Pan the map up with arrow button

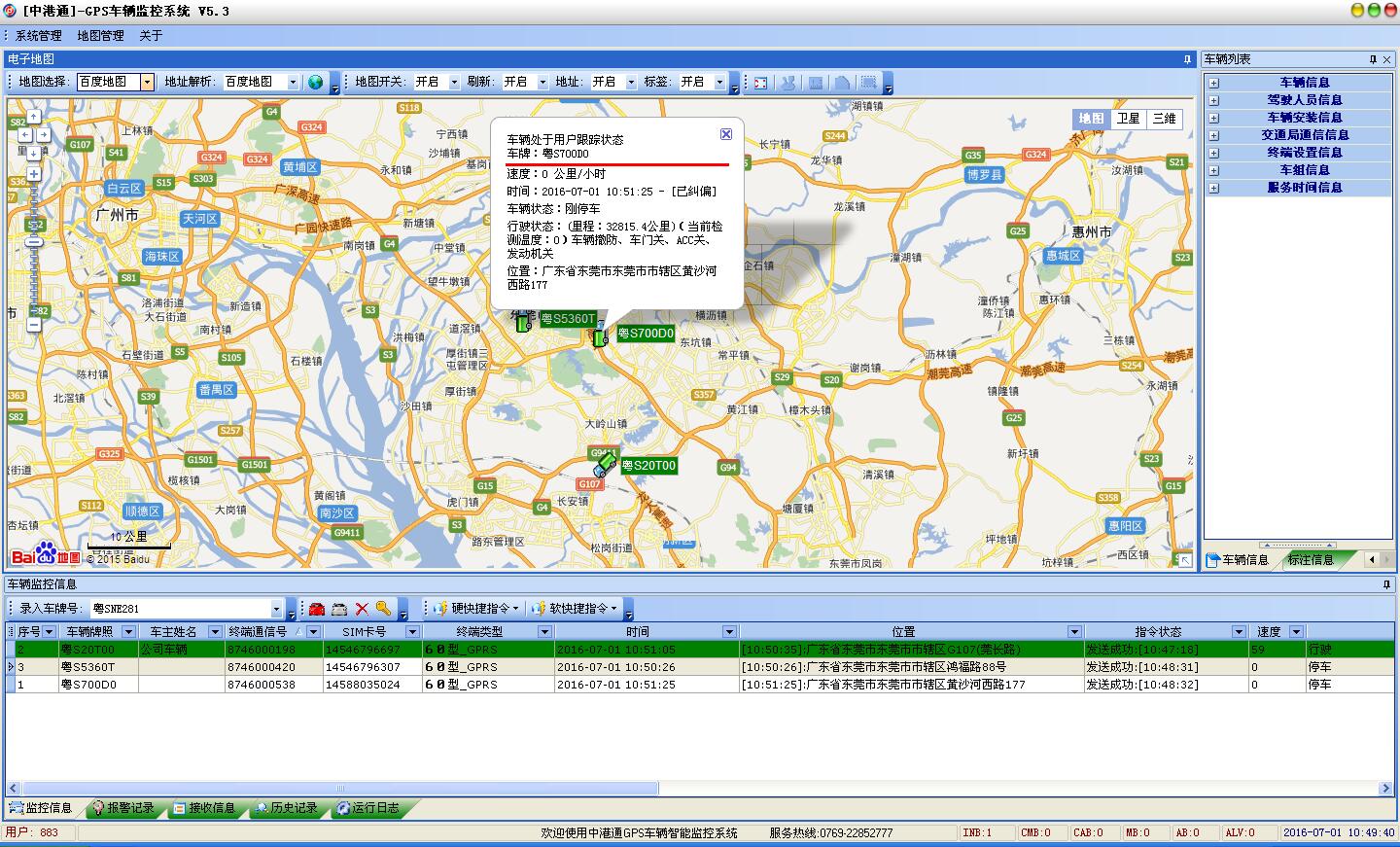(x=33, y=117)
